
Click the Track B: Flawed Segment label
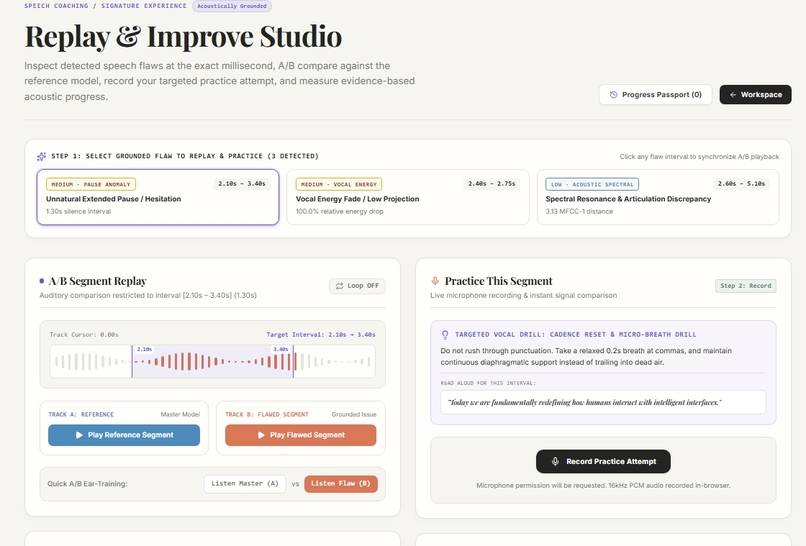point(267,414)
